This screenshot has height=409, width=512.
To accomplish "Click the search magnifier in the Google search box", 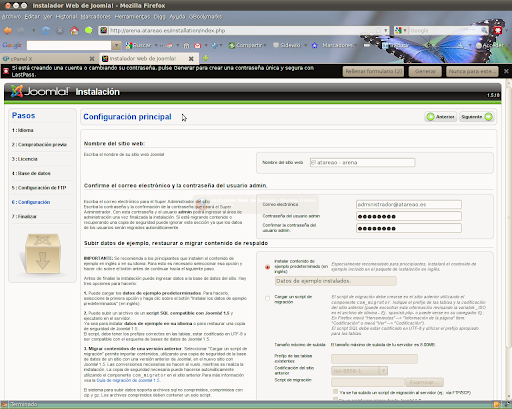I will [x=484, y=30].
